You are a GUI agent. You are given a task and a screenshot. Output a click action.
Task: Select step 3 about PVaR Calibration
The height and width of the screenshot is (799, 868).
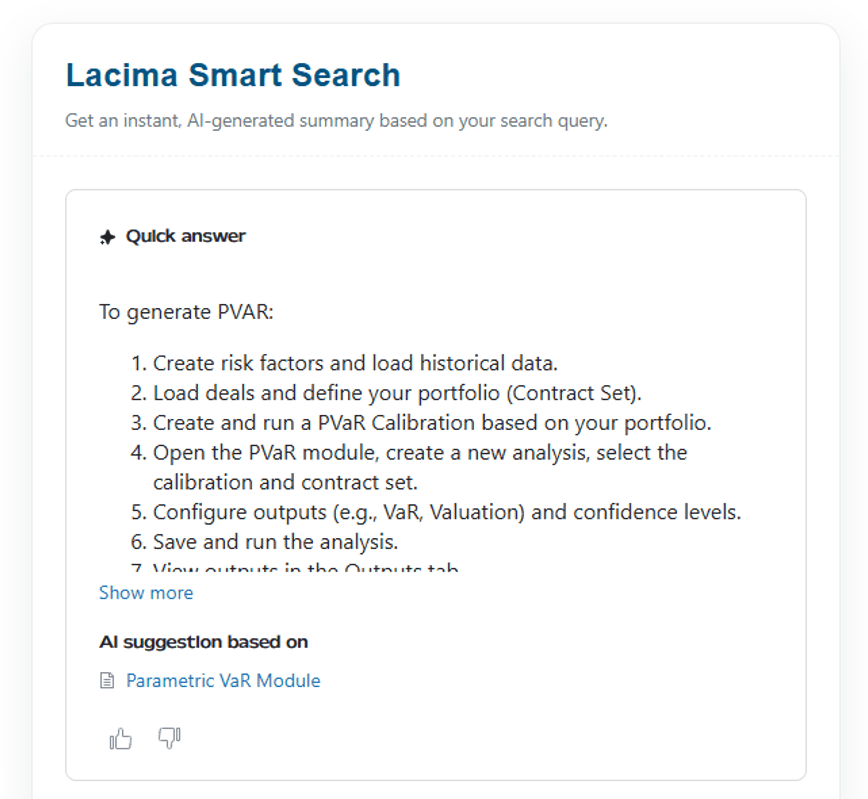pyautogui.click(x=432, y=422)
